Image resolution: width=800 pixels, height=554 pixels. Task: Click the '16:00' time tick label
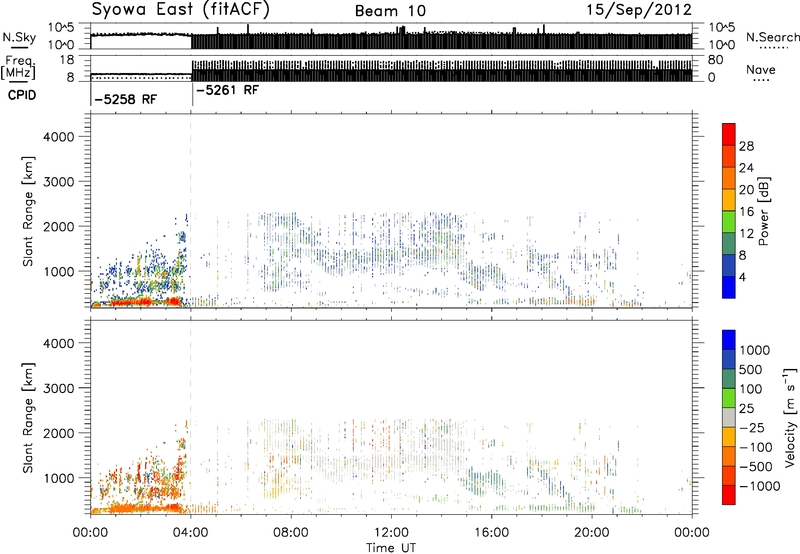click(491, 533)
